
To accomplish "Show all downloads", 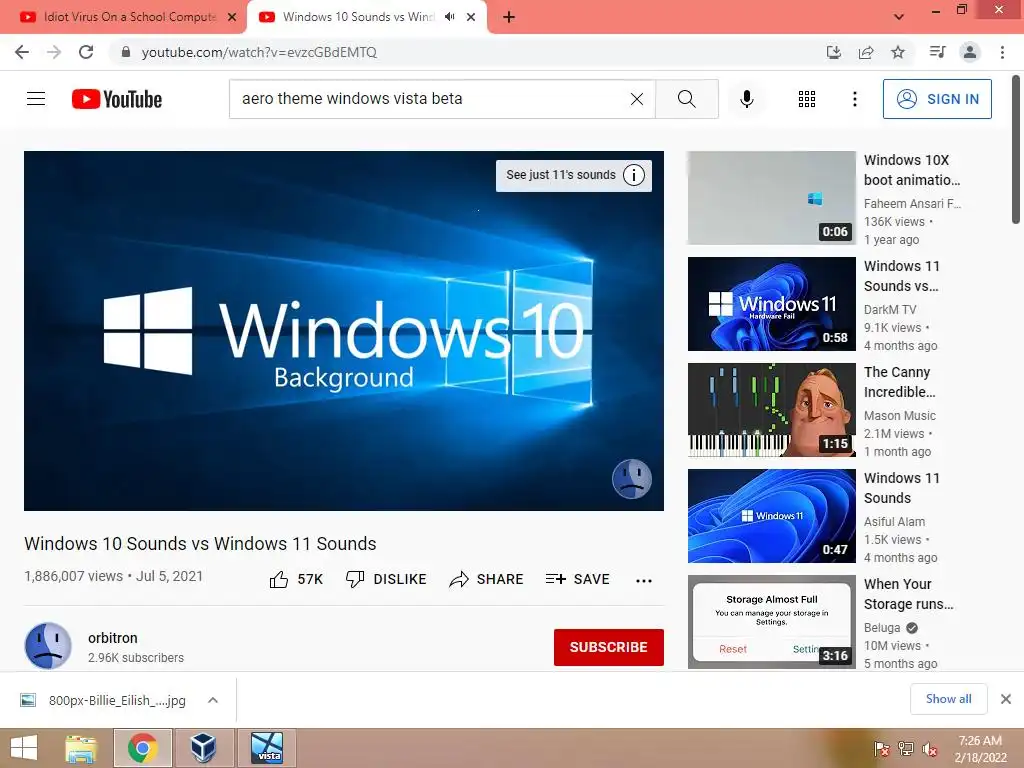I will coord(948,699).
